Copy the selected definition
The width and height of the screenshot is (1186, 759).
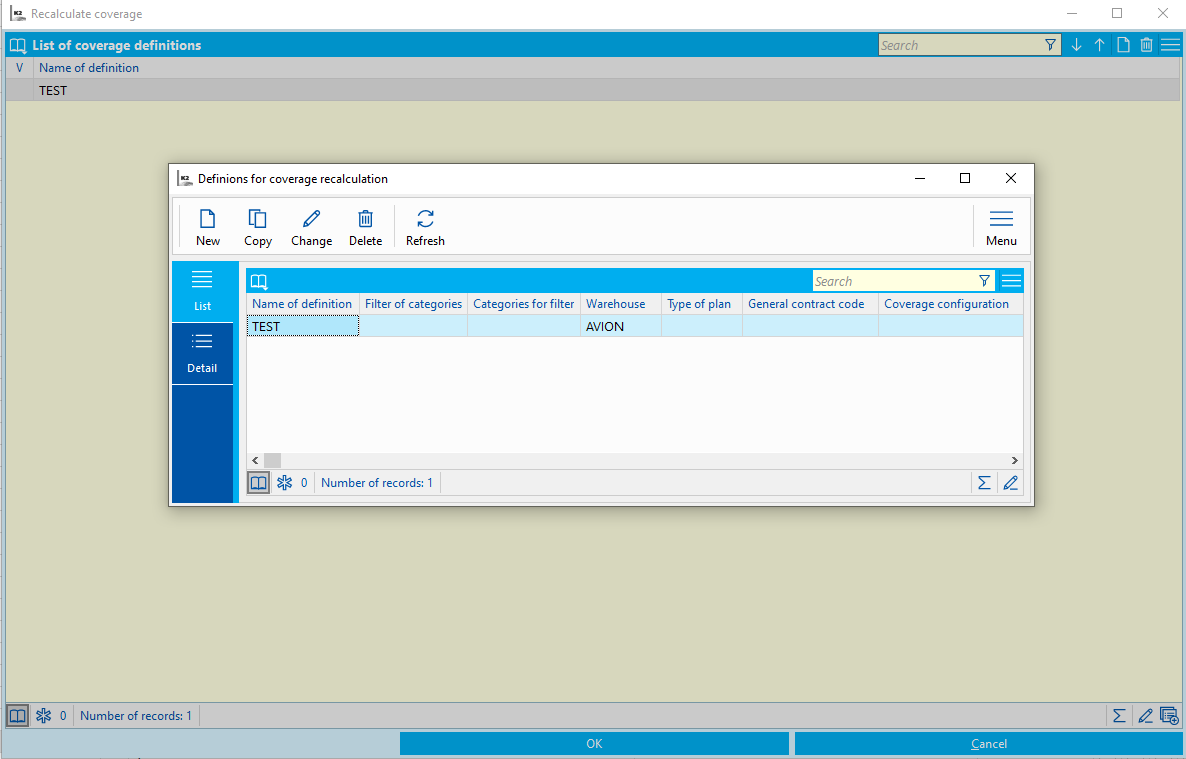257,228
